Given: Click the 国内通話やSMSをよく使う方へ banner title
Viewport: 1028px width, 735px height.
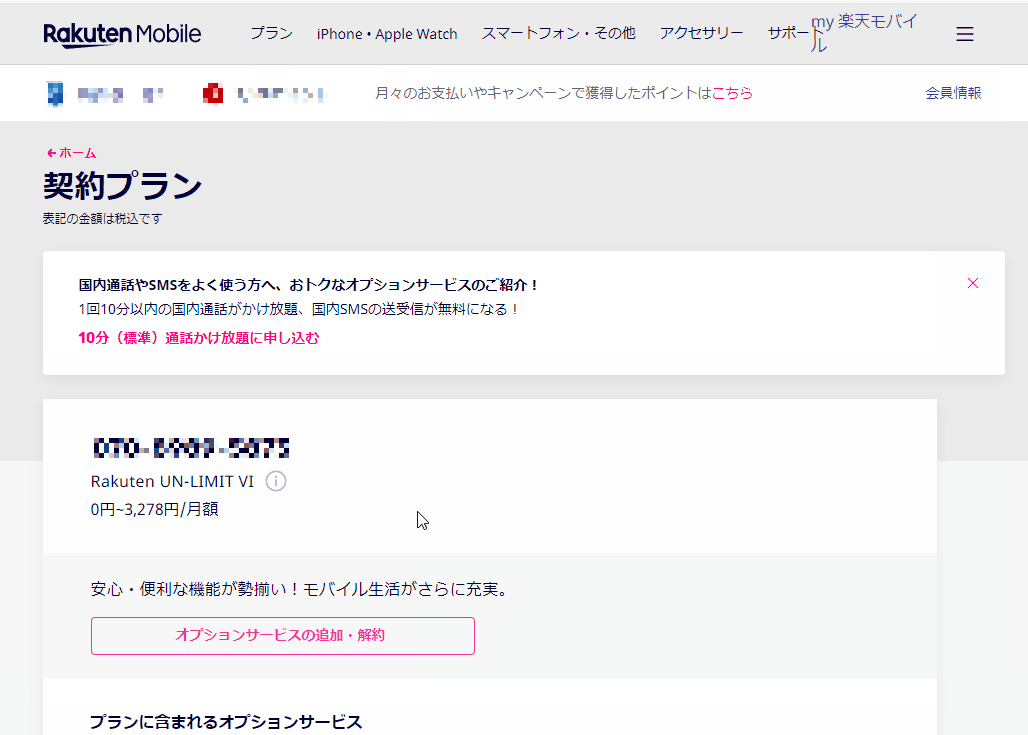Looking at the screenshot, I should (308, 285).
